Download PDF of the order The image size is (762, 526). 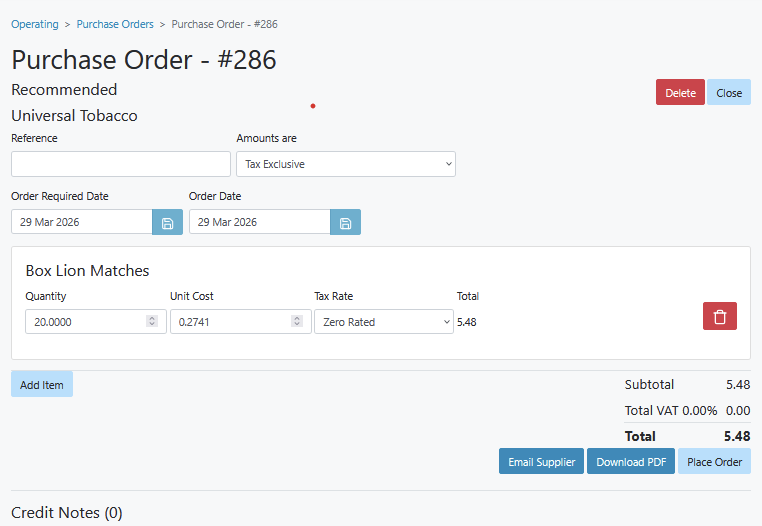coord(631,461)
